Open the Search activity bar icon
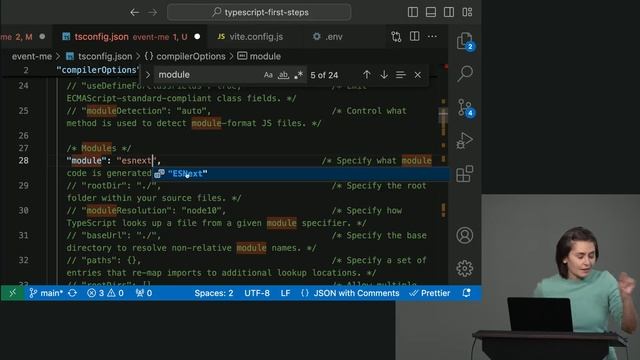Image resolution: width=640 pixels, height=360 pixels. click(465, 74)
